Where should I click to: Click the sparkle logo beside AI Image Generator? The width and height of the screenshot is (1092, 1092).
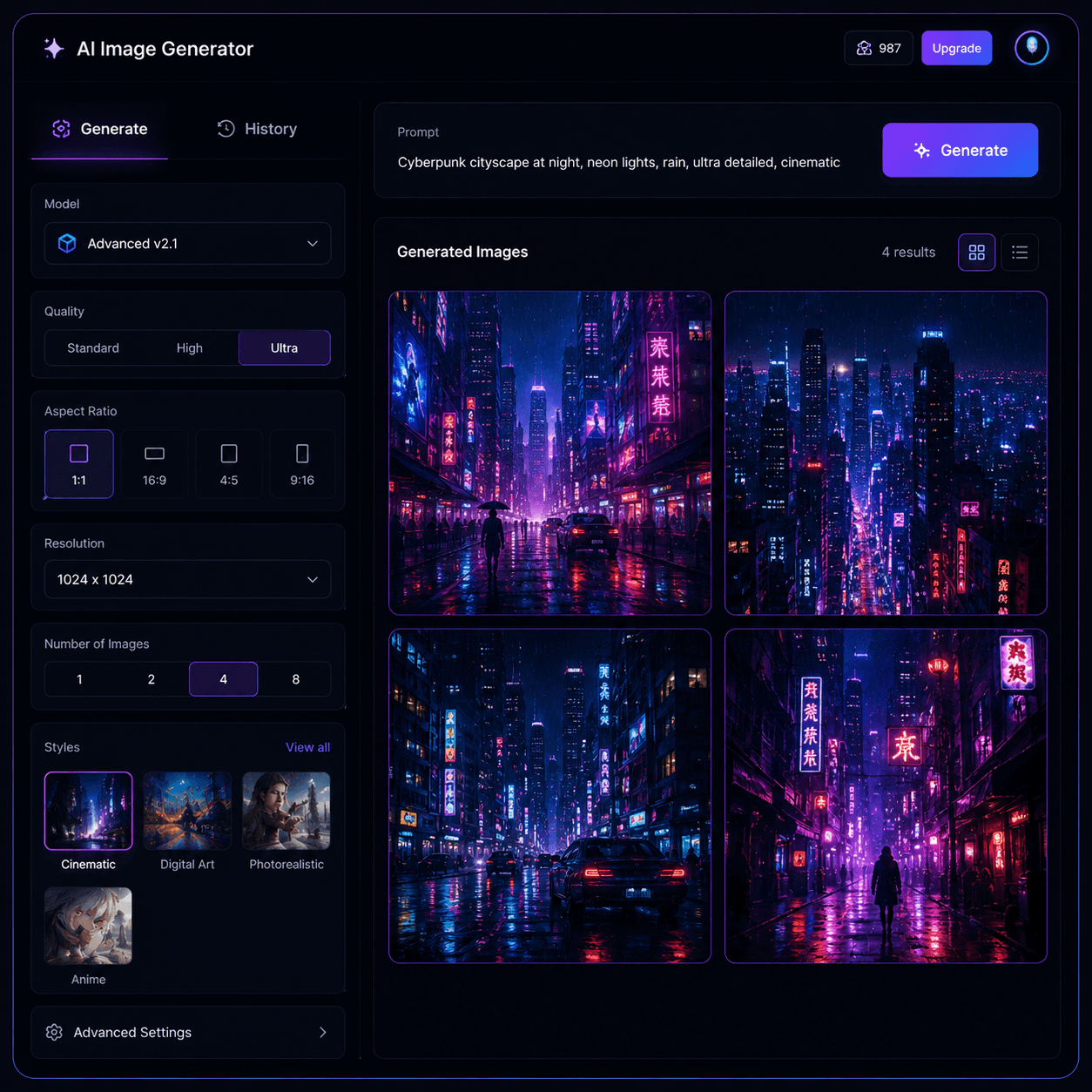pyautogui.click(x=54, y=49)
